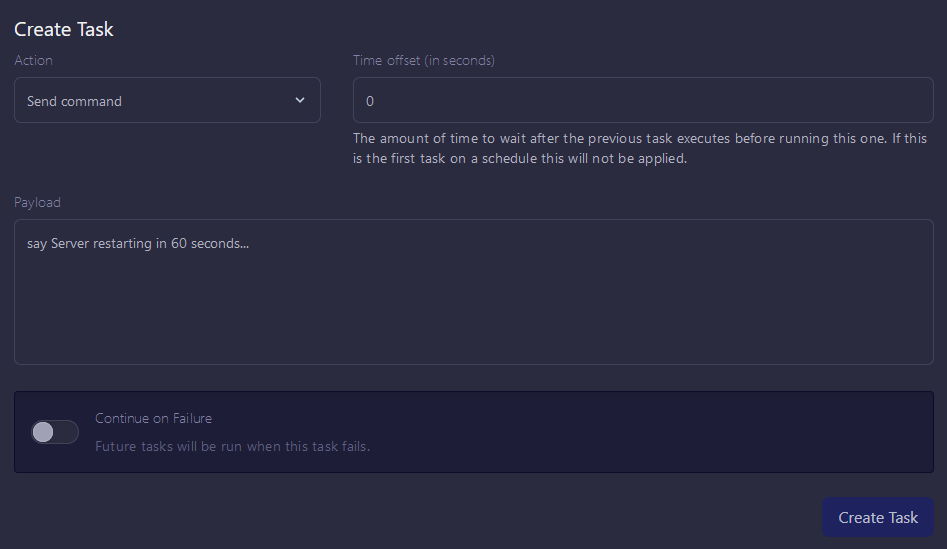Open the Action dropdown
Image resolution: width=947 pixels, height=549 pixels.
(x=167, y=100)
